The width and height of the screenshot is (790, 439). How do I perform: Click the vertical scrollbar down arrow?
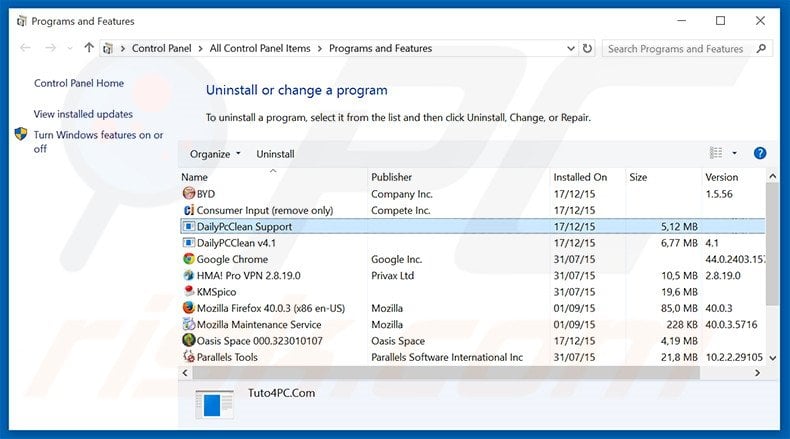pos(772,358)
